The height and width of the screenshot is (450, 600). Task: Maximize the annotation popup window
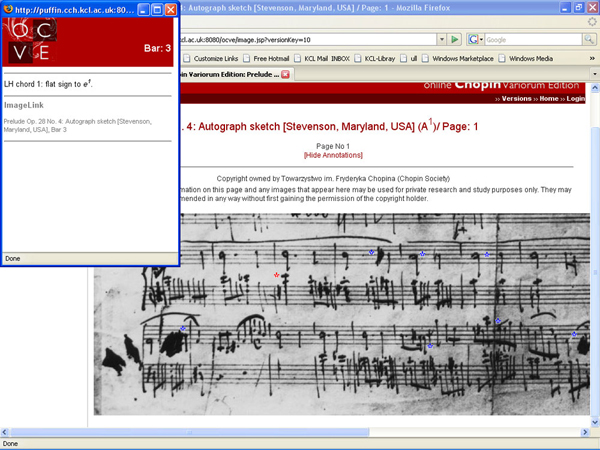[x=157, y=9]
